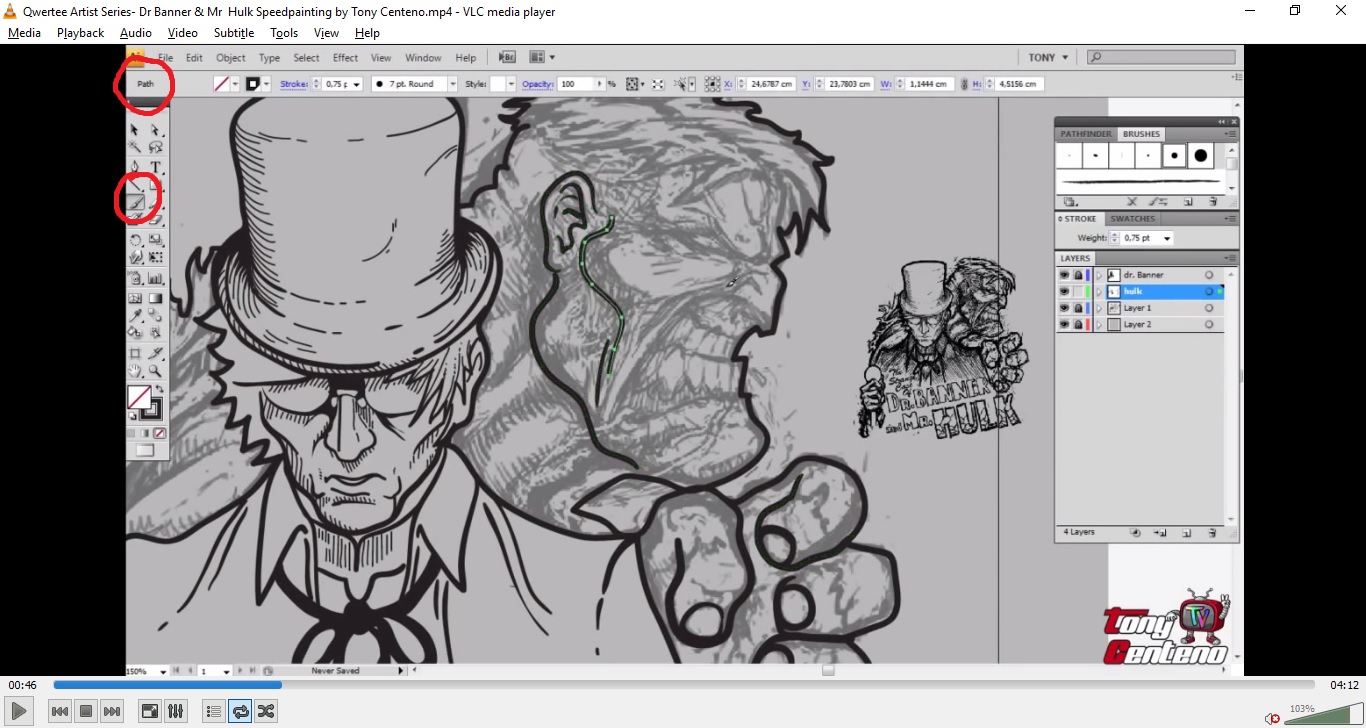Skip to next media in VLC
This screenshot has width=1366, height=728.
(112, 711)
